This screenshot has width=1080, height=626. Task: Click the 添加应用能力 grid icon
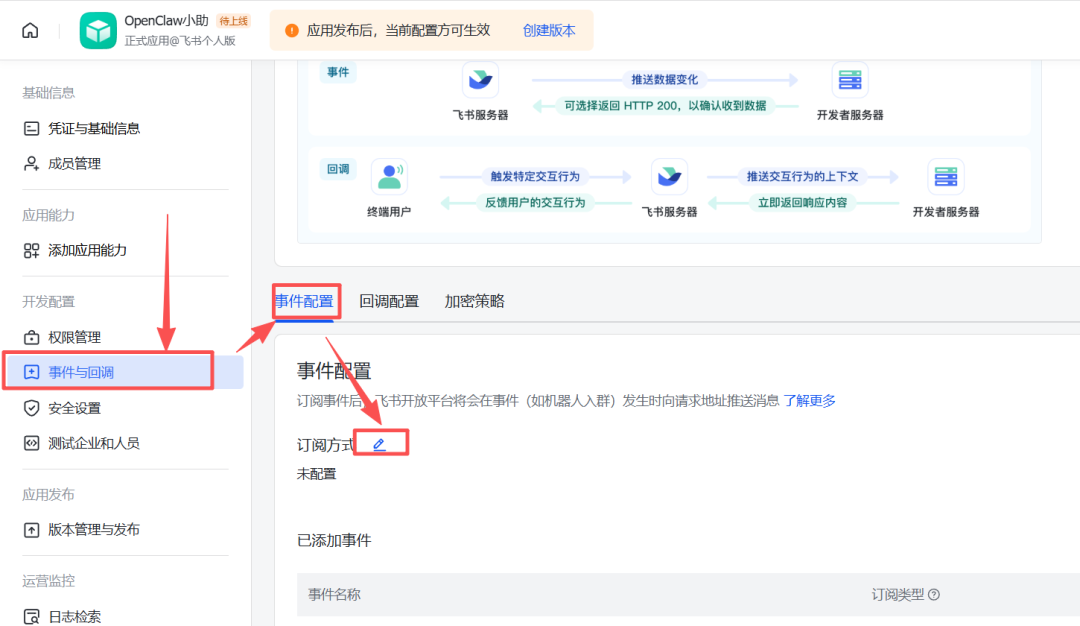click(32, 250)
